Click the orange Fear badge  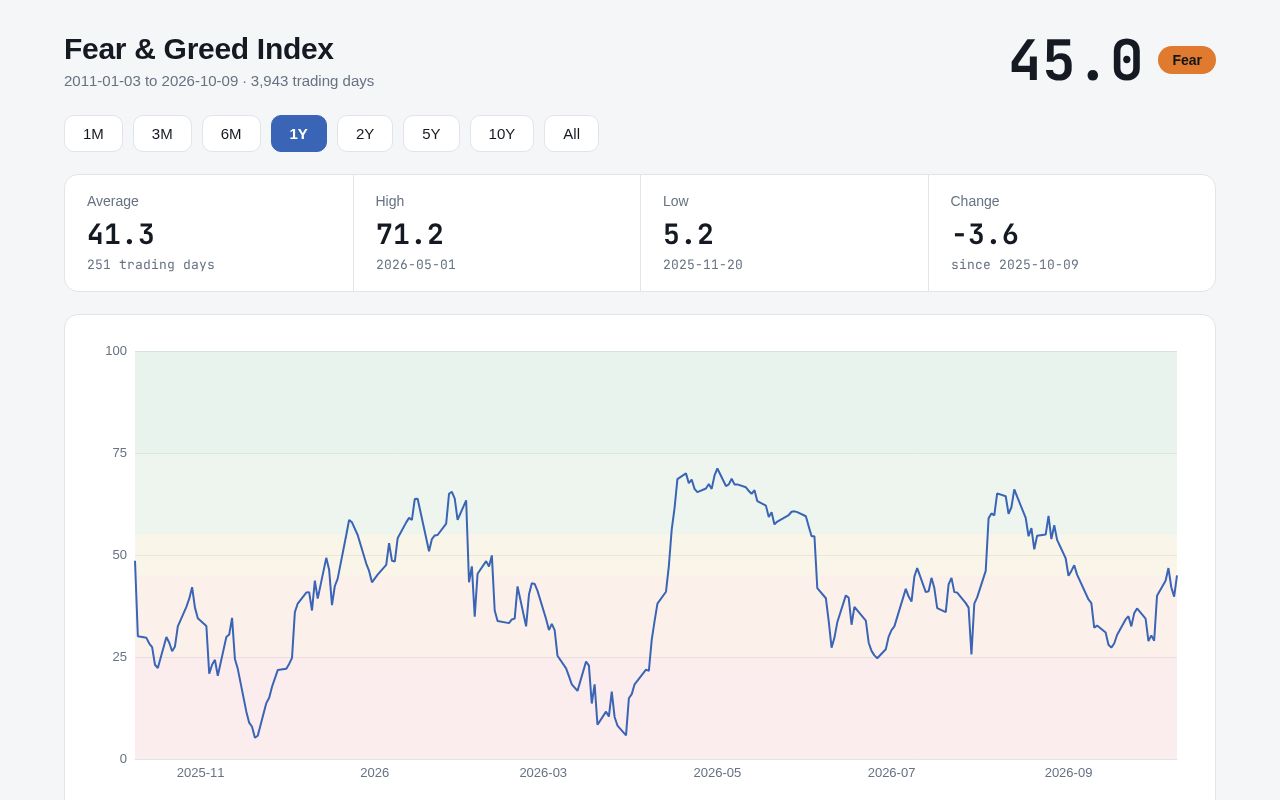[x=1187, y=60]
